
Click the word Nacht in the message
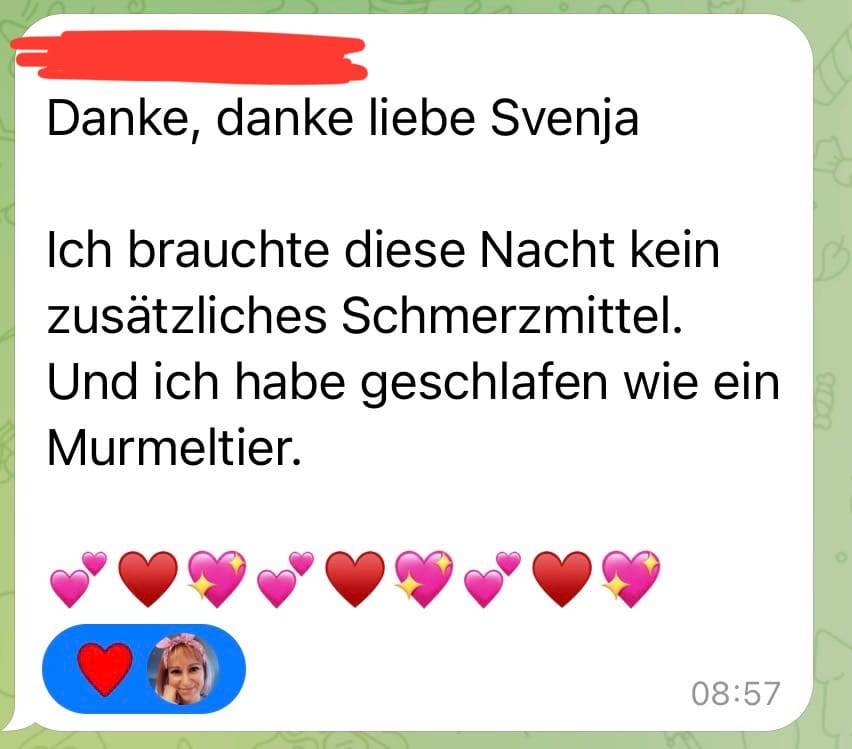(547, 251)
